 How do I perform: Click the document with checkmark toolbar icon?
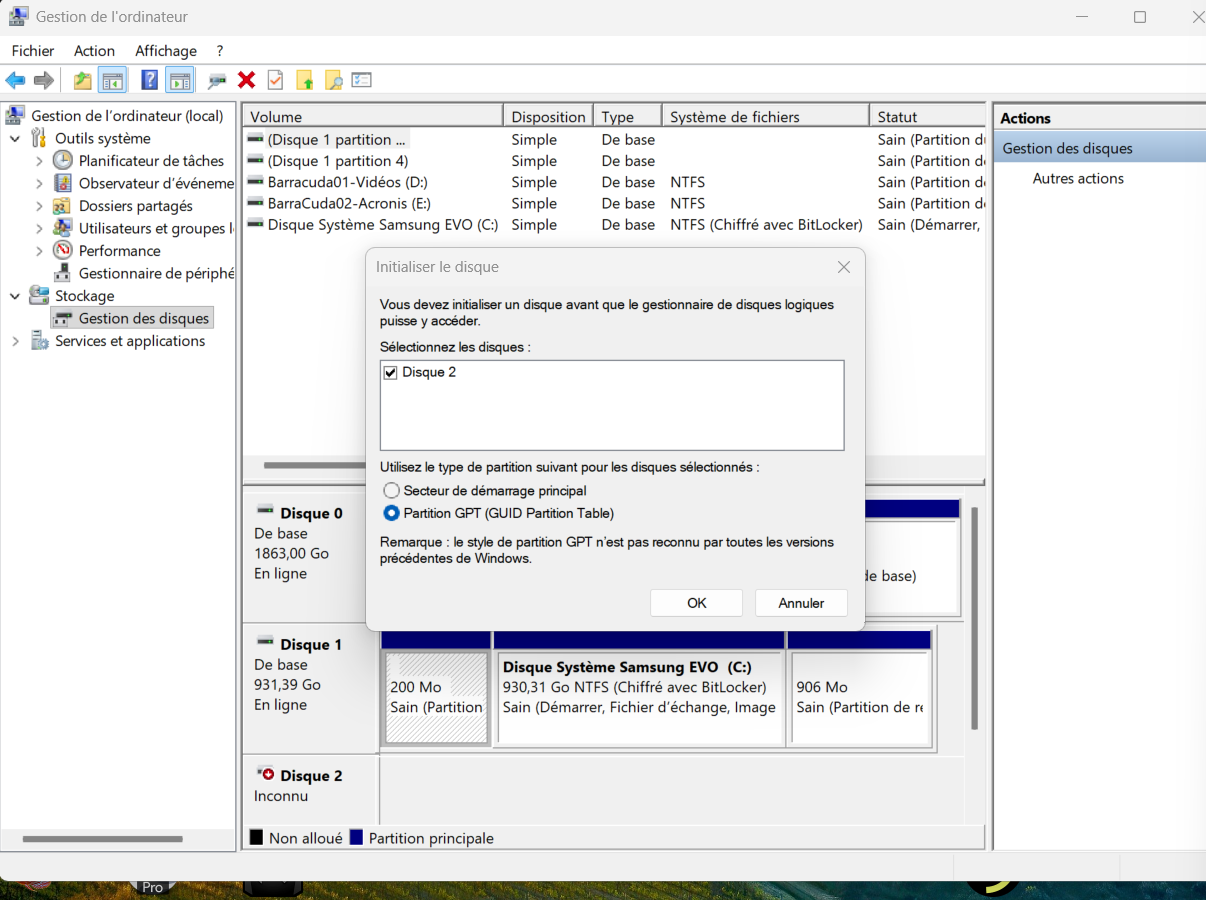coord(275,80)
